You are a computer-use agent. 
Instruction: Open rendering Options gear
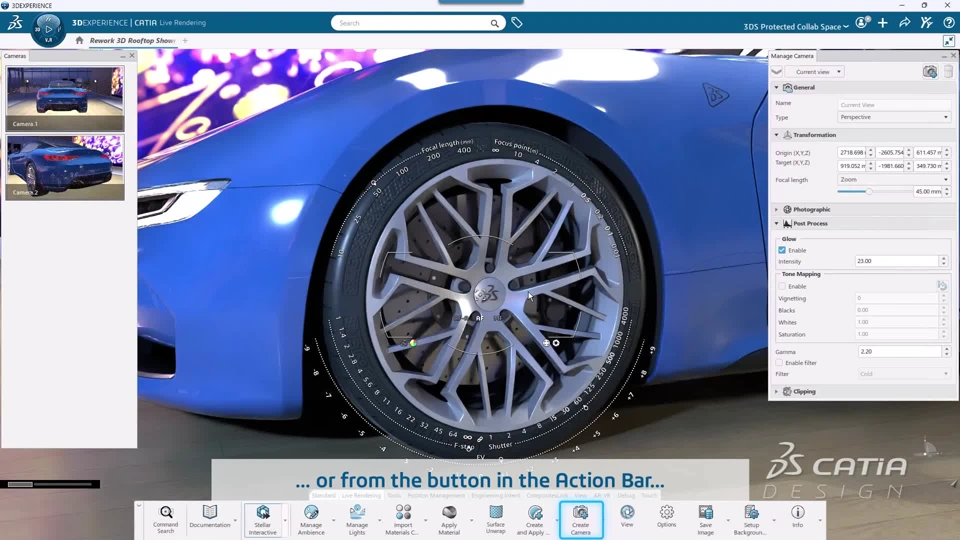click(666, 516)
